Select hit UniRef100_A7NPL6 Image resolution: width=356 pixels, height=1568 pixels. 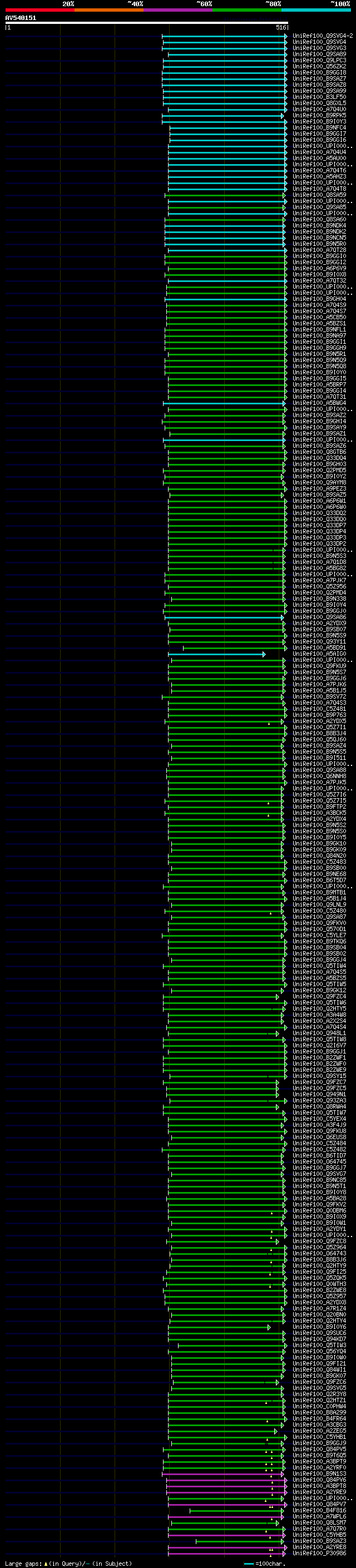pos(319,1516)
